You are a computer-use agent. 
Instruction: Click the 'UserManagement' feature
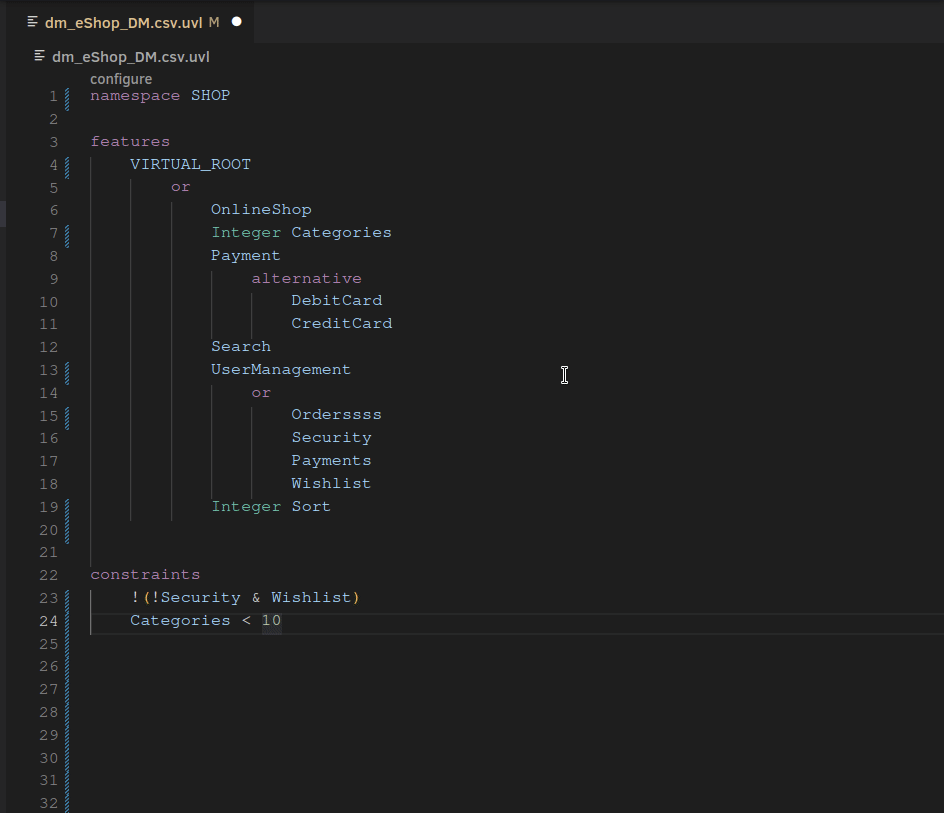pyautogui.click(x=281, y=370)
